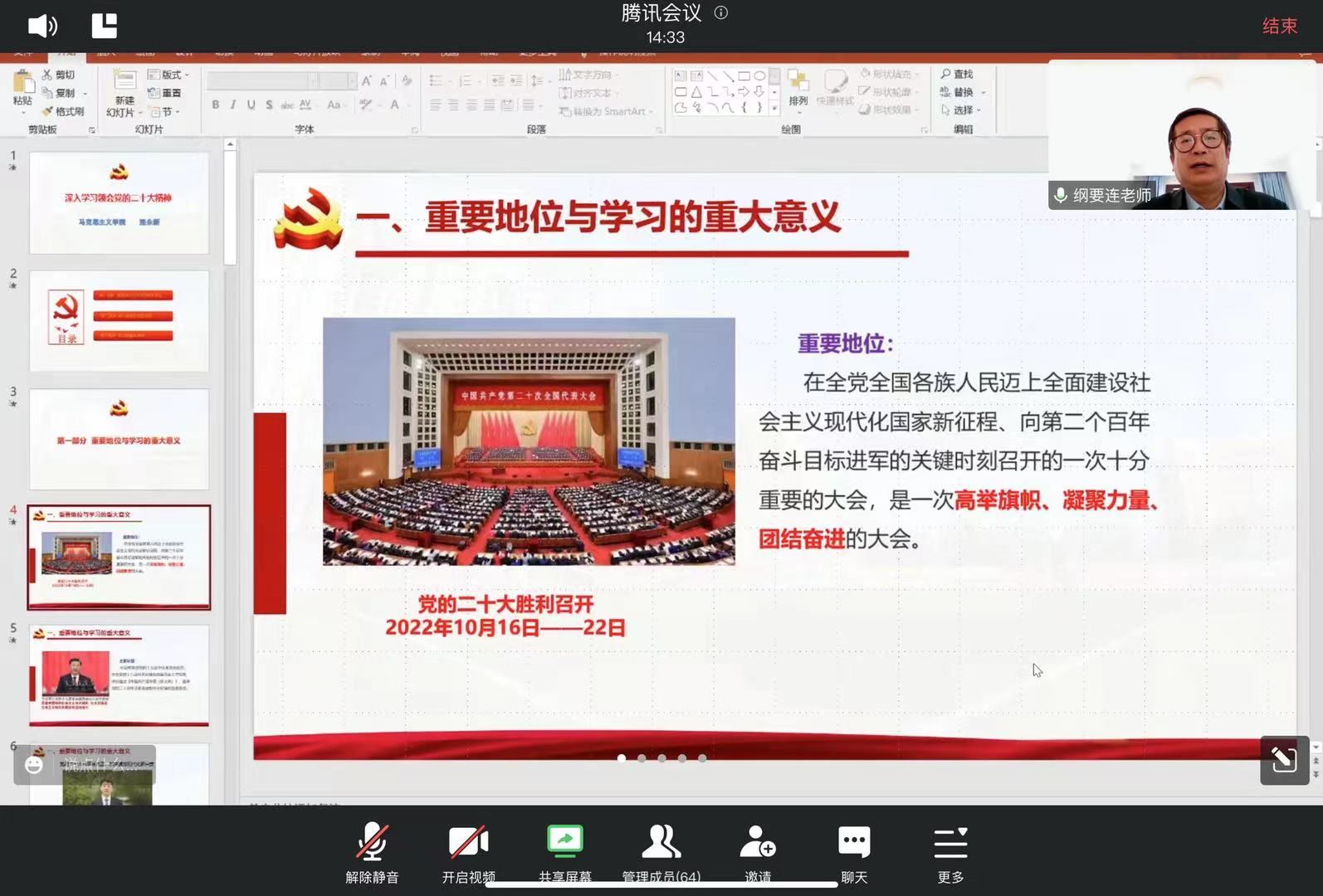Click the first page indicator dot
The height and width of the screenshot is (896, 1323).
click(622, 758)
